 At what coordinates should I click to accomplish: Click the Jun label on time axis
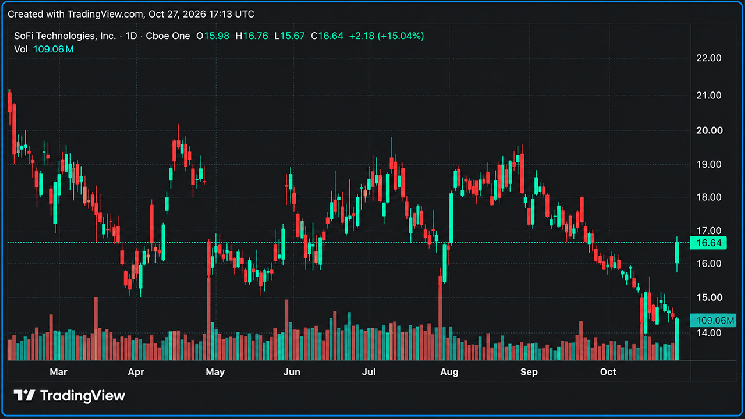click(292, 372)
